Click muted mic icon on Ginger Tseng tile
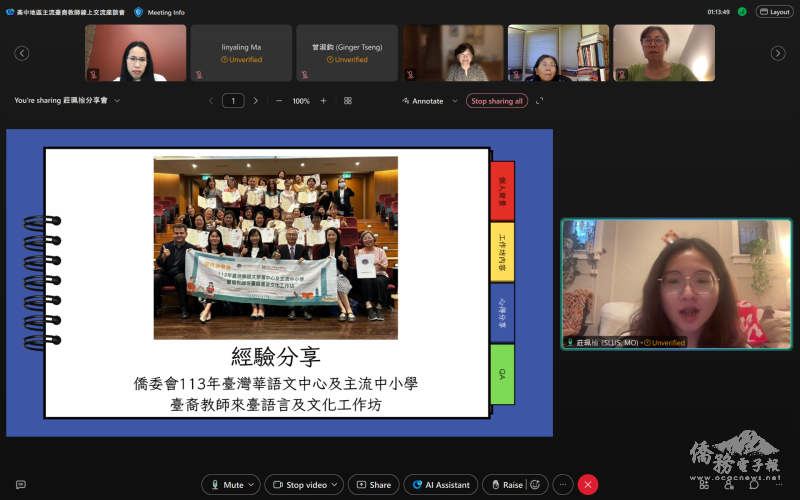Viewport: 800px width, 500px height. pos(305,74)
